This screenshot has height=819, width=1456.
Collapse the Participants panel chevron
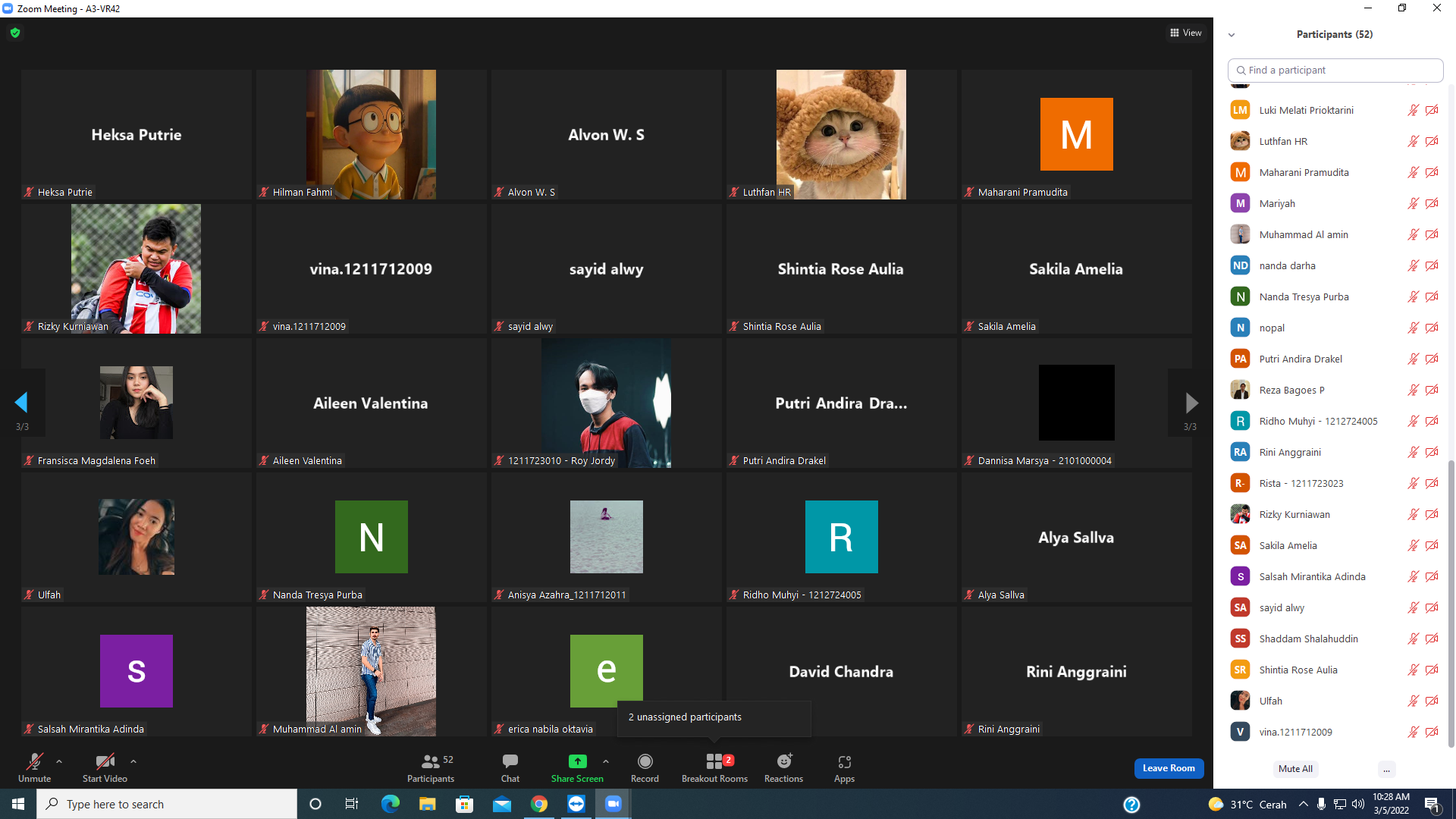[1232, 35]
